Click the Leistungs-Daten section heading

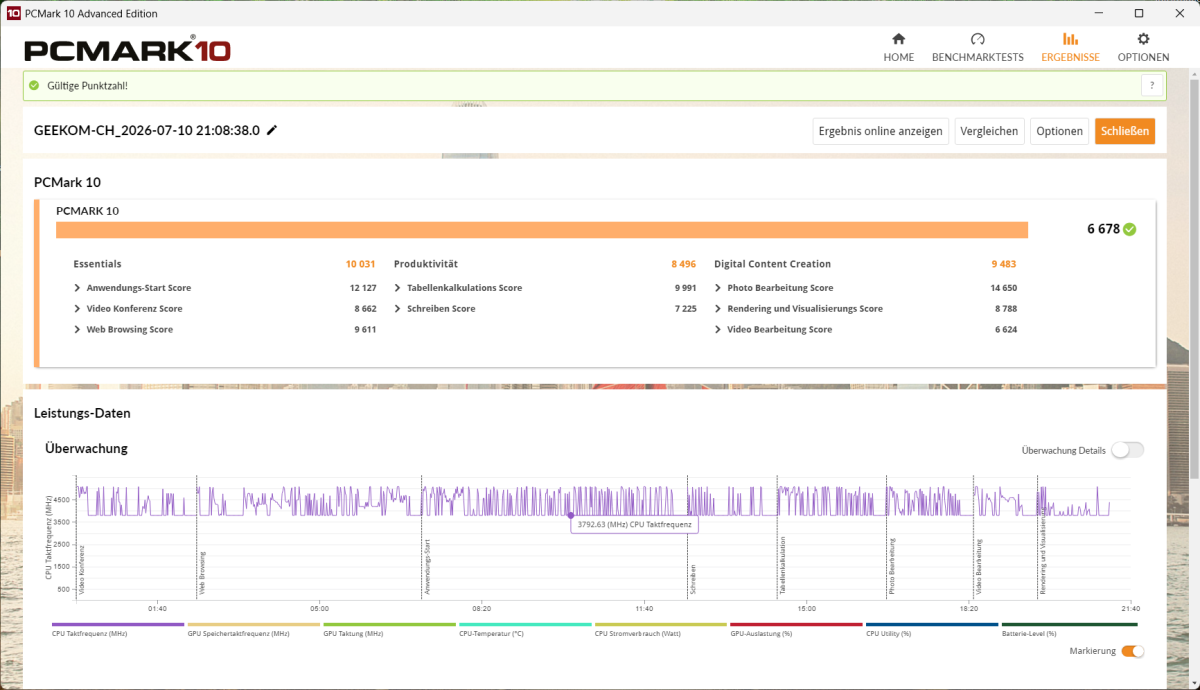click(x=82, y=413)
